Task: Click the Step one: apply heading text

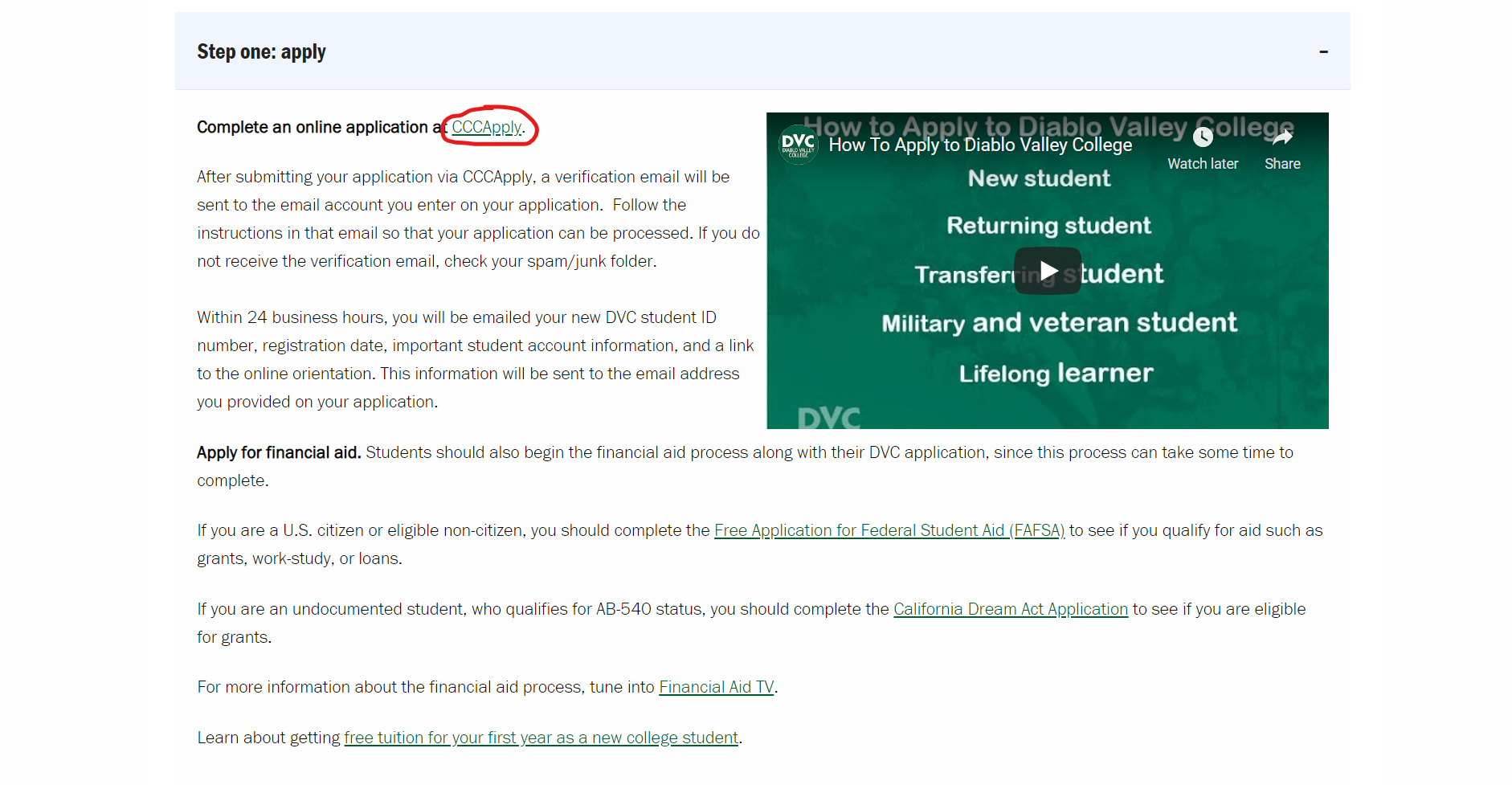Action: (x=261, y=51)
